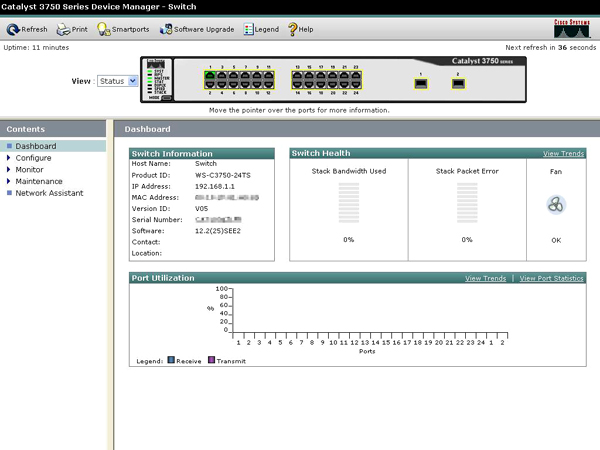Click the Receive legend color swatch
The height and width of the screenshot is (450, 600).
pos(171,360)
